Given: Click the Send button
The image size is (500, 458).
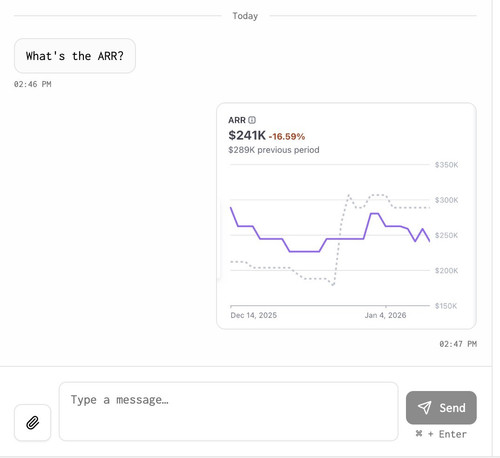Looking at the screenshot, I should pyautogui.click(x=441, y=408).
